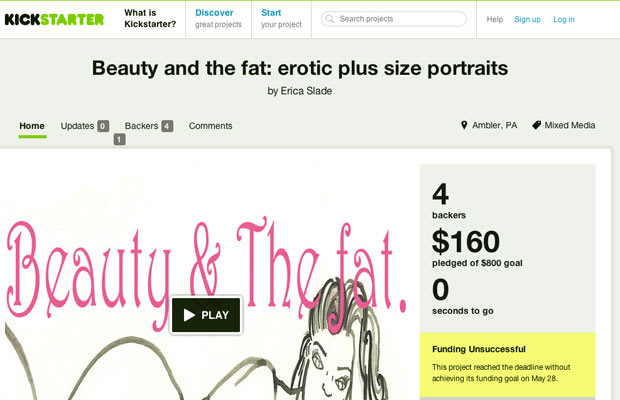Open the Backers tab
Viewport: 620px width, 400px height.
142,126
